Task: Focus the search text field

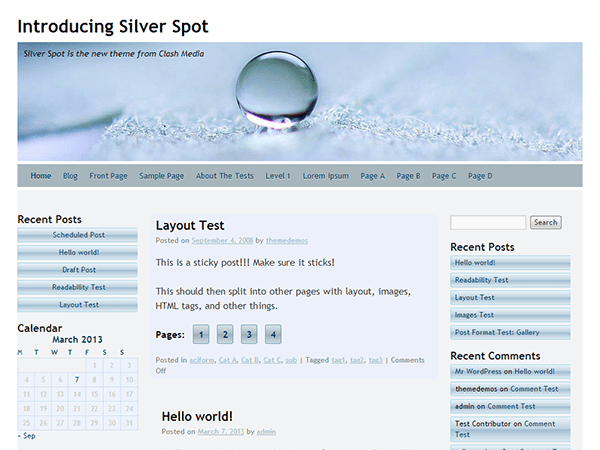Action: pos(488,222)
